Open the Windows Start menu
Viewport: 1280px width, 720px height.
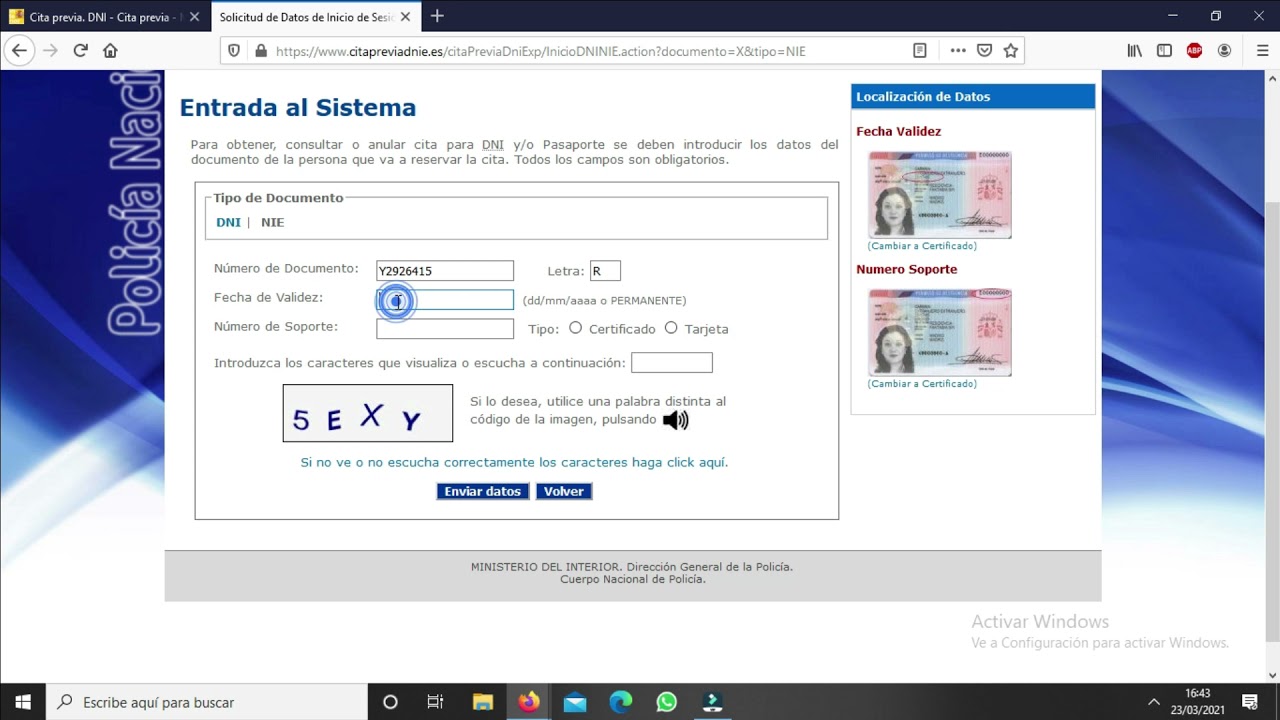tap(23, 702)
